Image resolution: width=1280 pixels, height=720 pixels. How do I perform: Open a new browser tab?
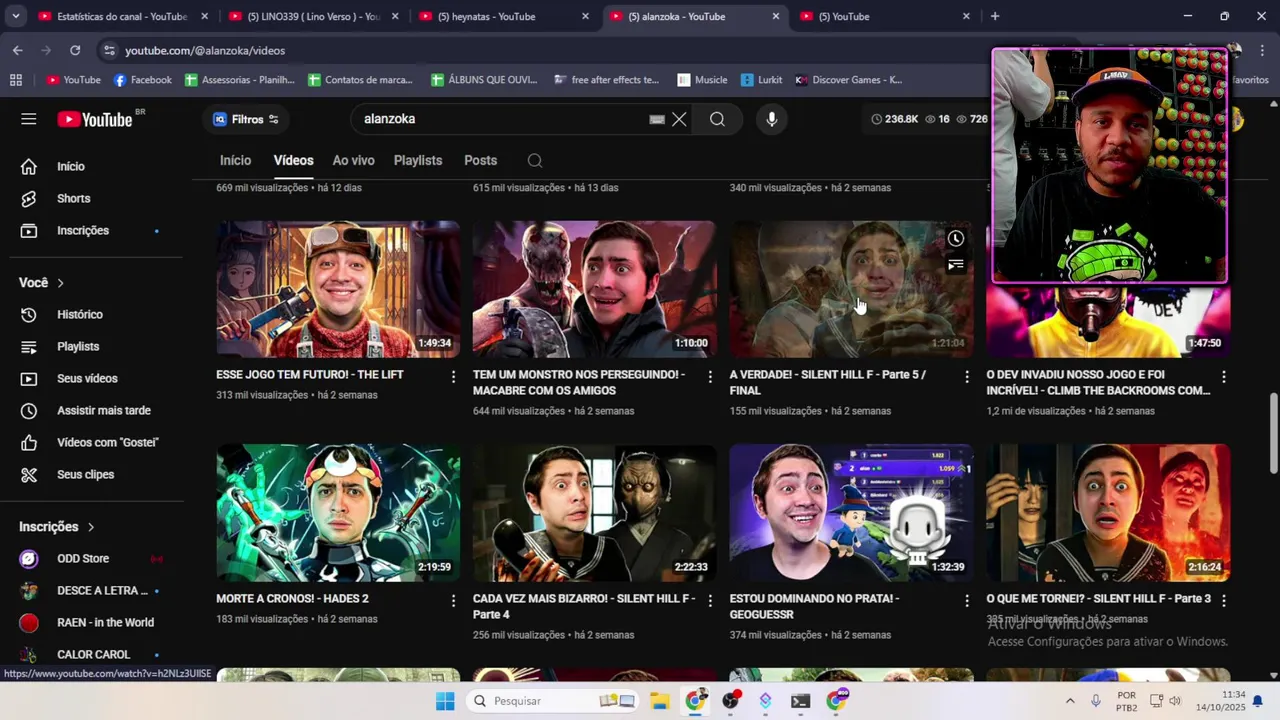pos(994,17)
